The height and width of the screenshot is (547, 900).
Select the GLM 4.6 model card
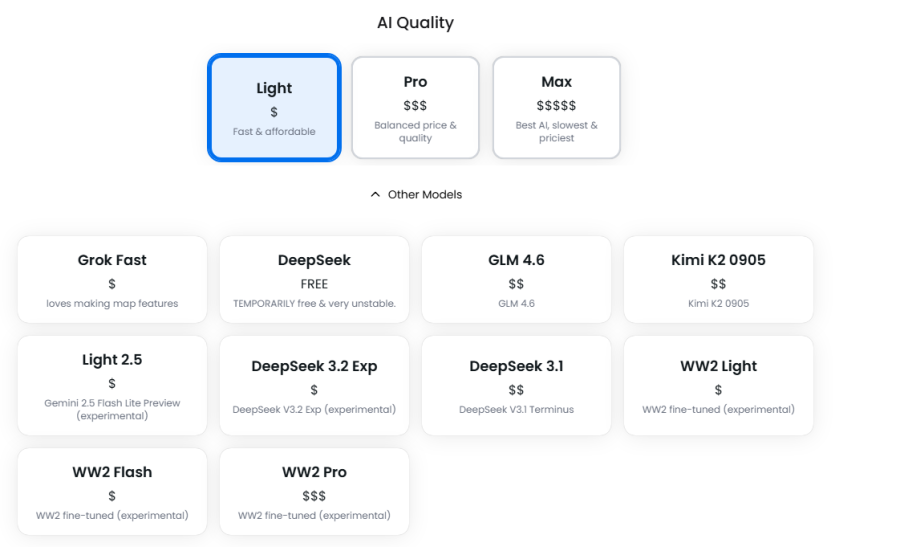(x=516, y=279)
